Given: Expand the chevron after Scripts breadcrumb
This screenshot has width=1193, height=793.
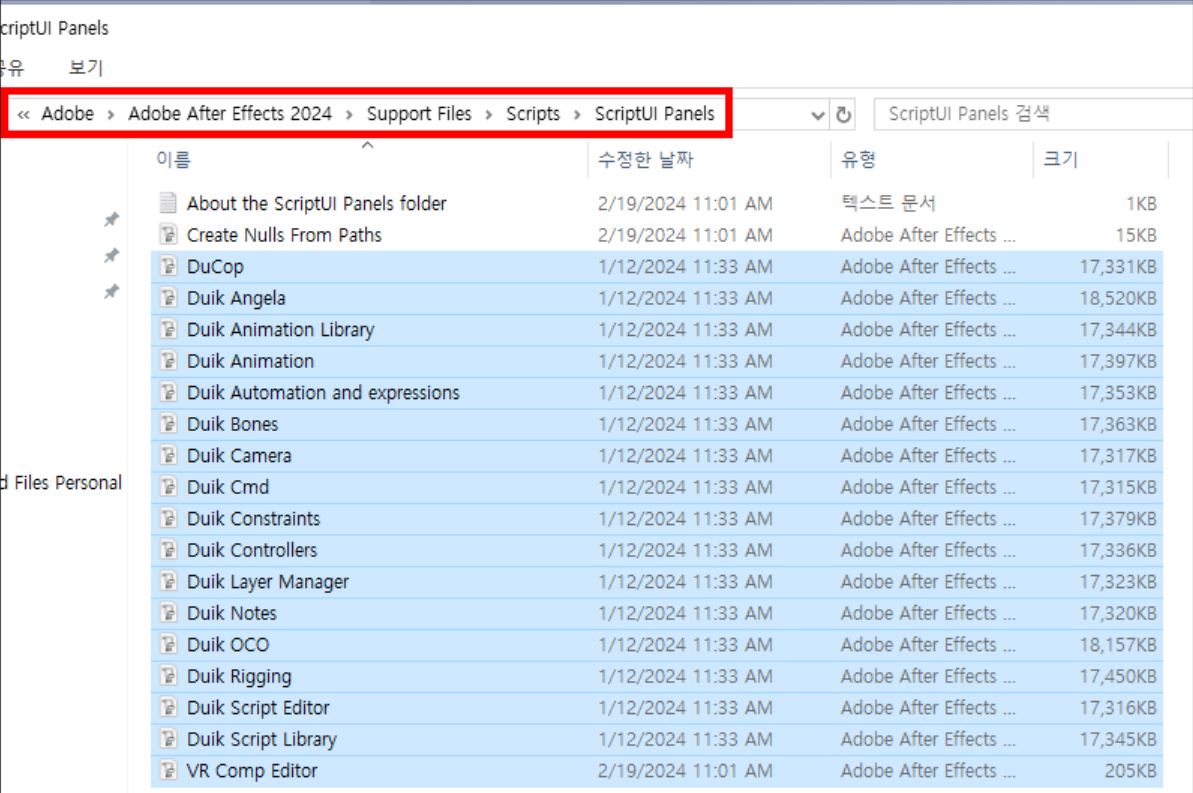Looking at the screenshot, I should coord(577,114).
